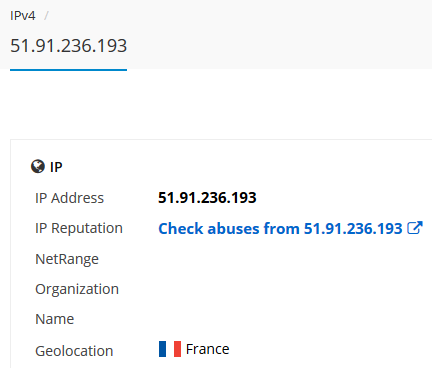
Task: Click the IP Address label
Action: pyautogui.click(x=70, y=198)
